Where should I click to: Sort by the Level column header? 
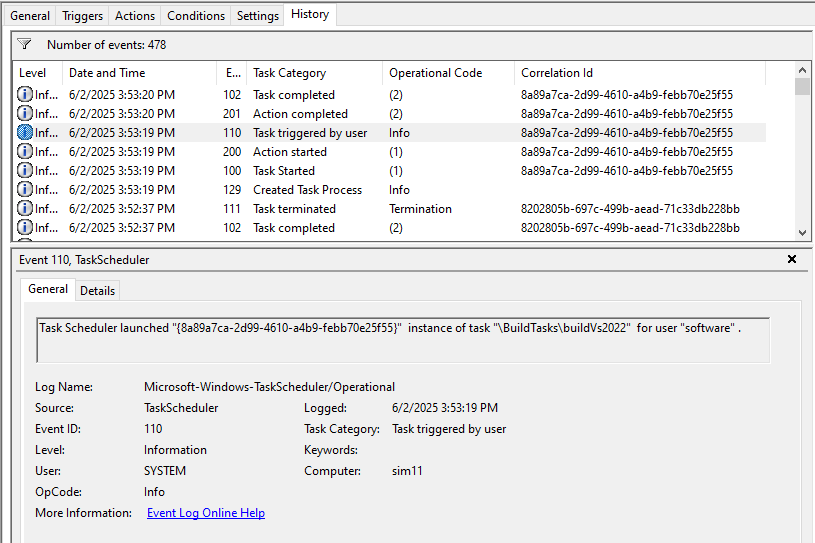(x=37, y=73)
